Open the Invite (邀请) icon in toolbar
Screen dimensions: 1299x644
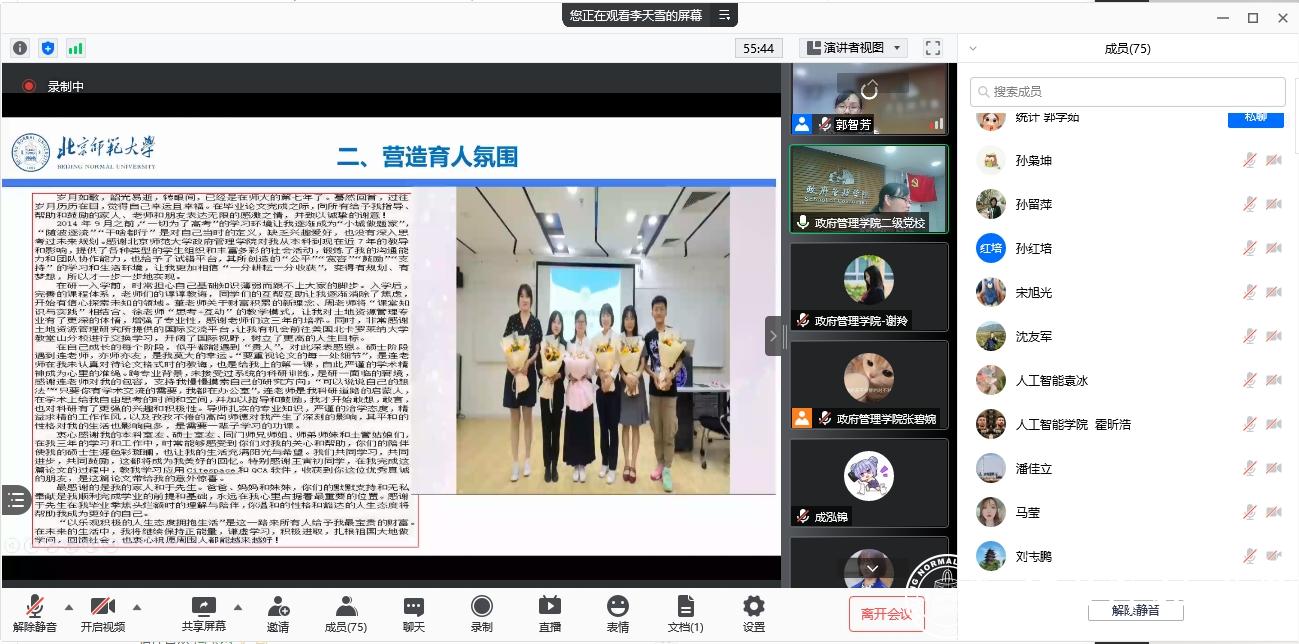278,611
